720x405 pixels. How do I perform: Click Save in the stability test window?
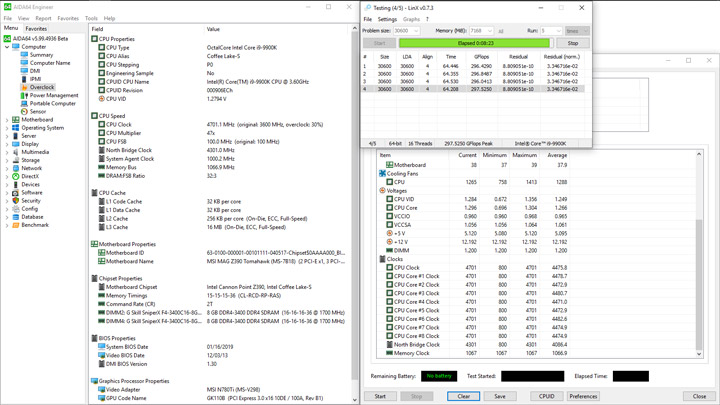[500, 396]
